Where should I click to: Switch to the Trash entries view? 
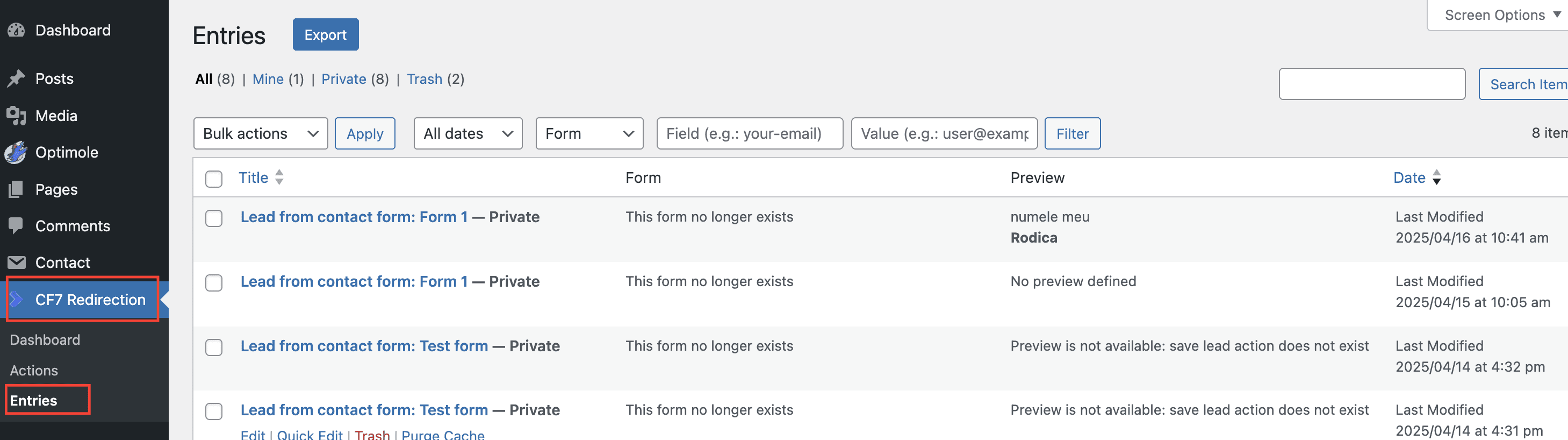click(x=425, y=79)
